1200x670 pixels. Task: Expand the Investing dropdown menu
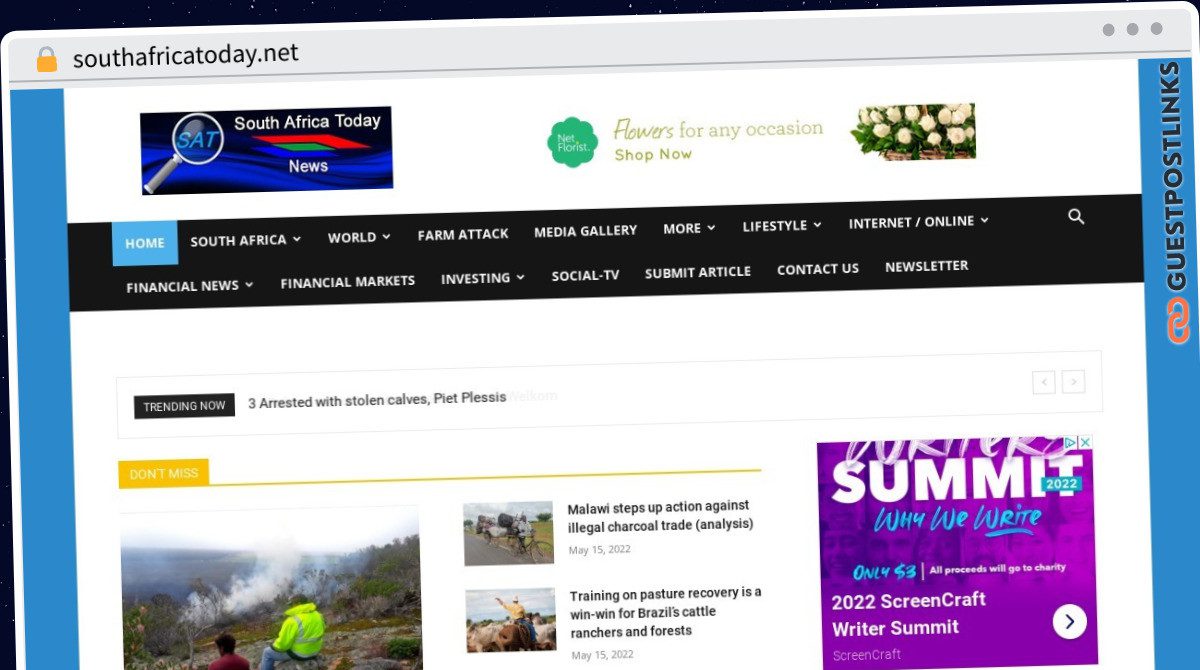click(483, 278)
